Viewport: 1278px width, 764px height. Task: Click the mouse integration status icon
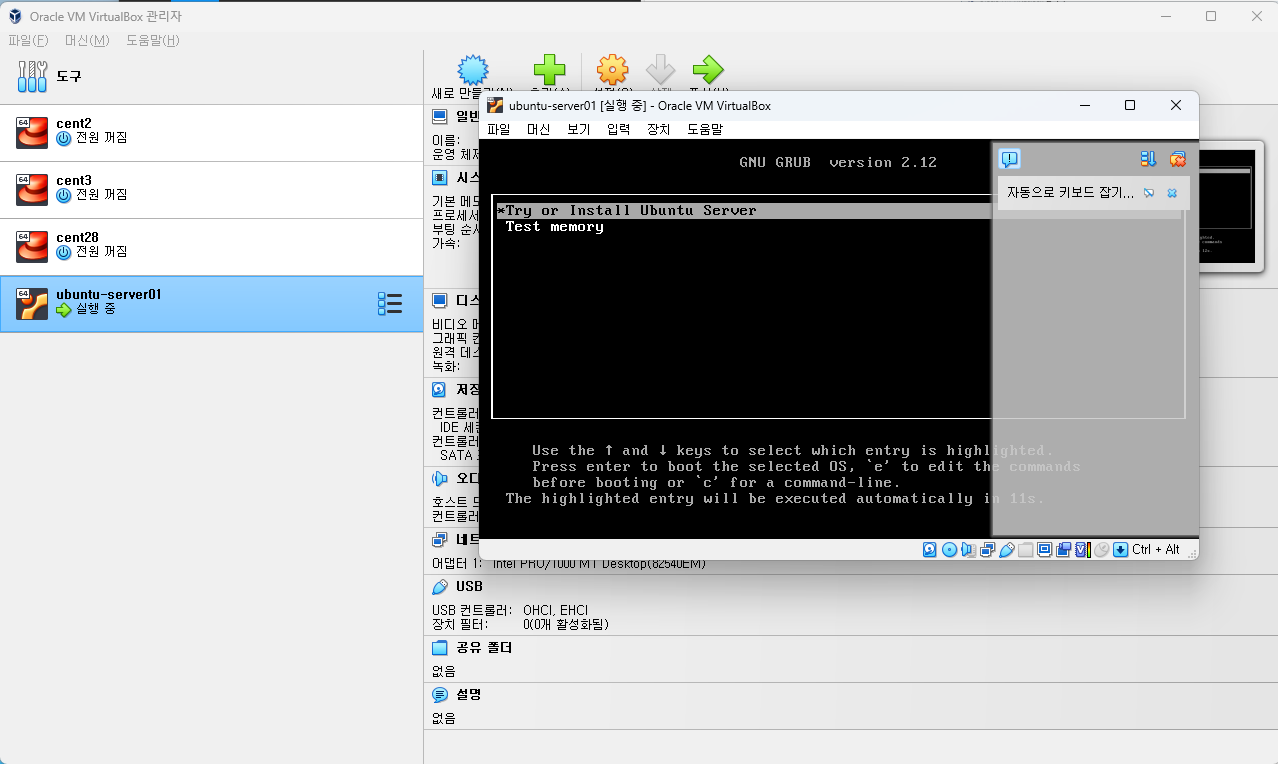tap(1101, 550)
